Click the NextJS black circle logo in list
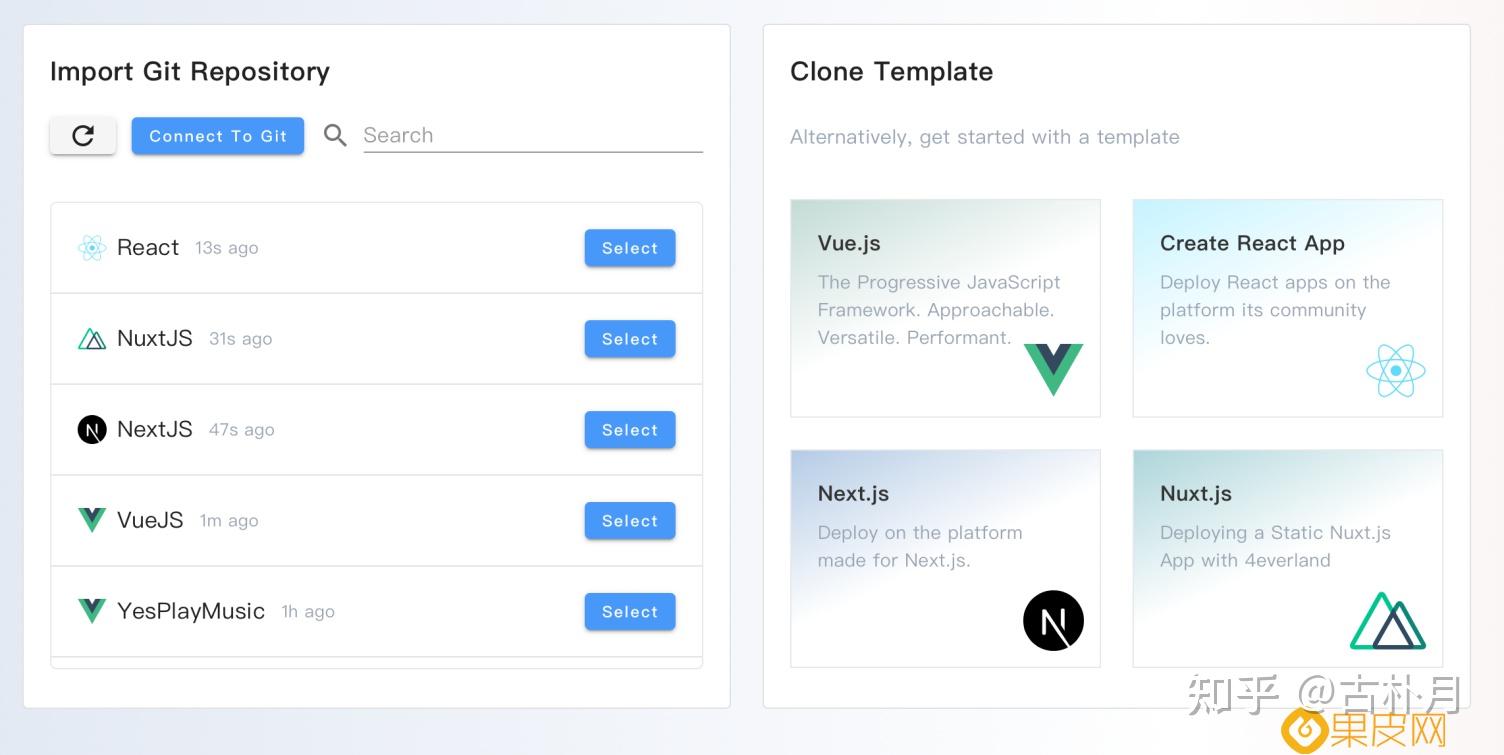 (92, 430)
